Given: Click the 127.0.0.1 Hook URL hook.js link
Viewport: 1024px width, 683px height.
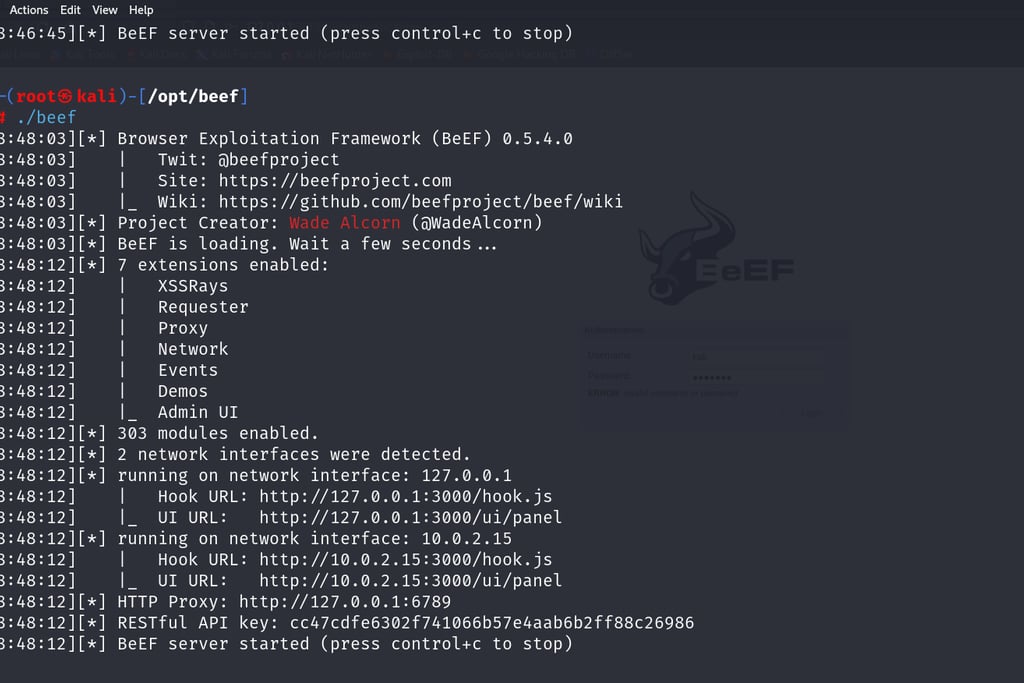Looking at the screenshot, I should coord(406,497).
